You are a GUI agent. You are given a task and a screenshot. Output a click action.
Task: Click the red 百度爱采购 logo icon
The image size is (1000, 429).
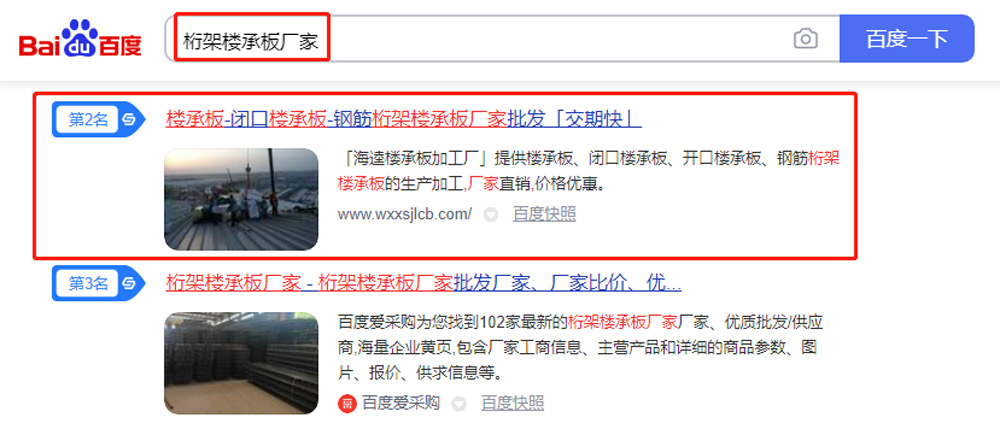click(x=347, y=404)
